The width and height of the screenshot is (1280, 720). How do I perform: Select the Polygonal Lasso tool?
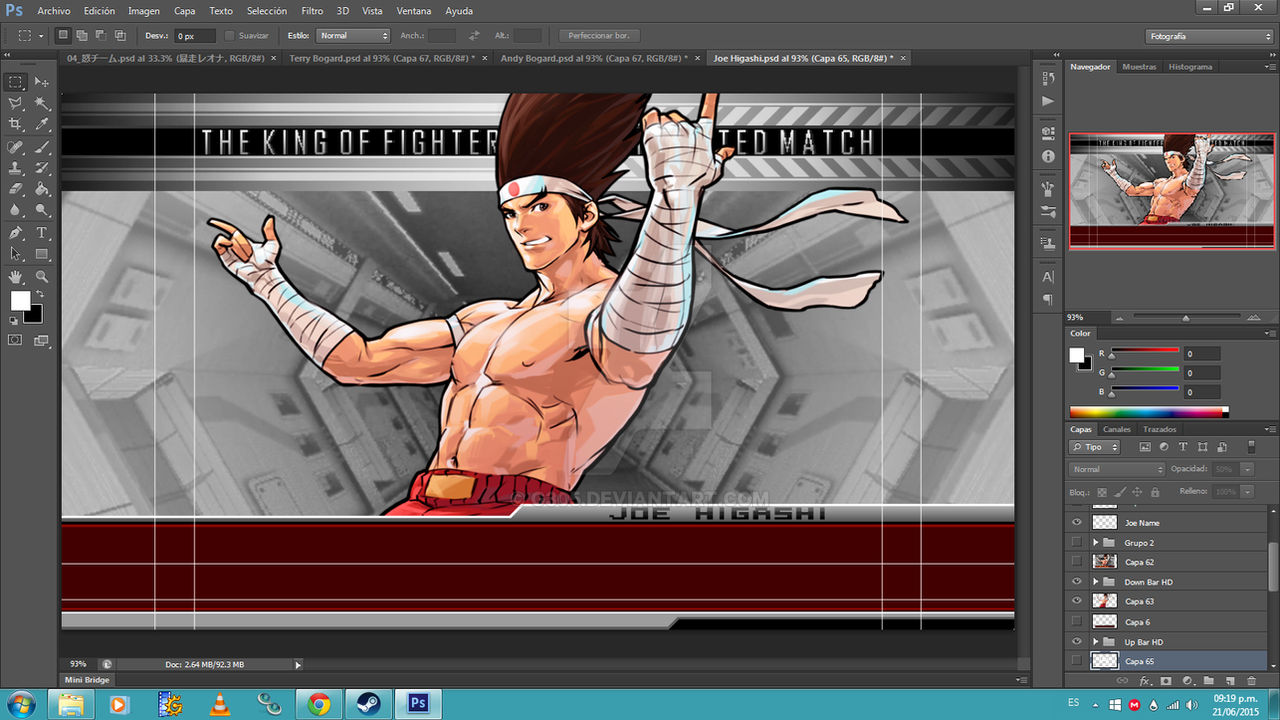(x=15, y=103)
